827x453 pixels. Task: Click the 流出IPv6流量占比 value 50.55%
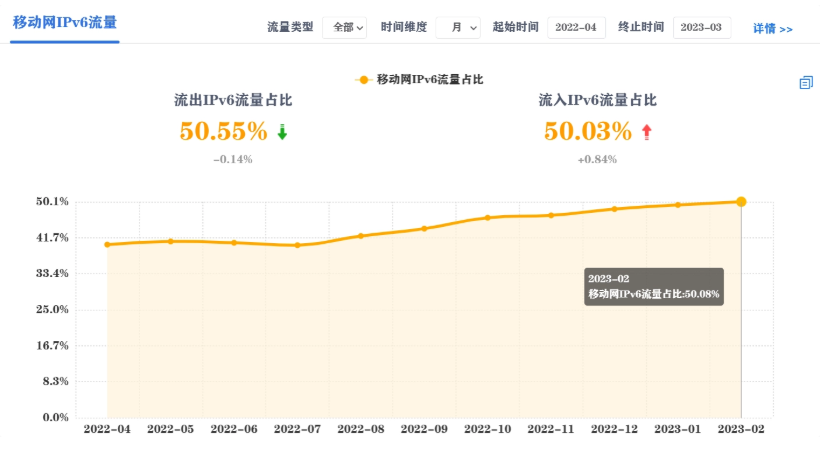[223, 131]
